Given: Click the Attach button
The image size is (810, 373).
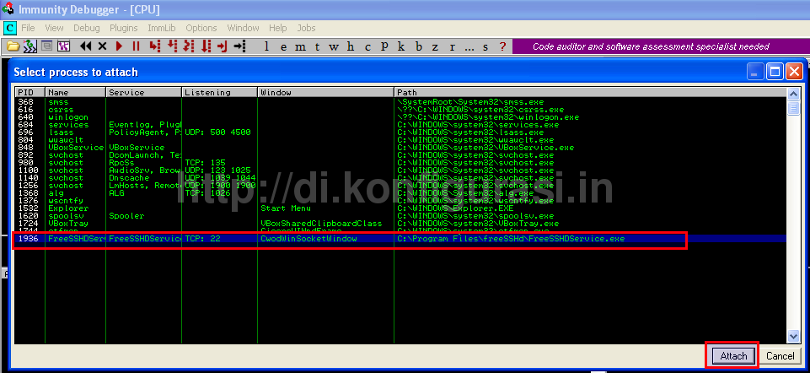Looking at the screenshot, I should click(x=734, y=356).
